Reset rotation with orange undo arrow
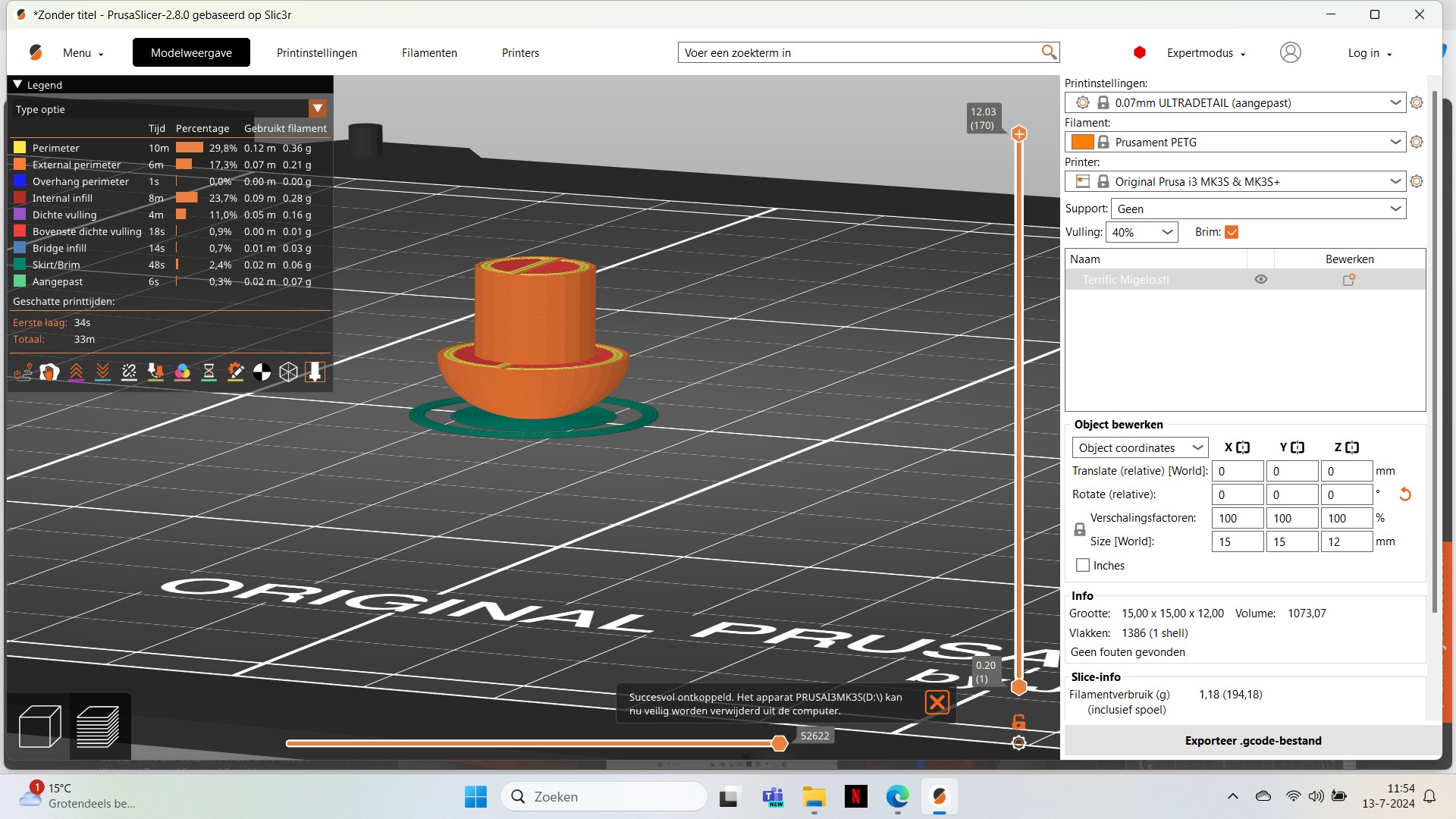The width and height of the screenshot is (1456, 819). click(x=1404, y=494)
